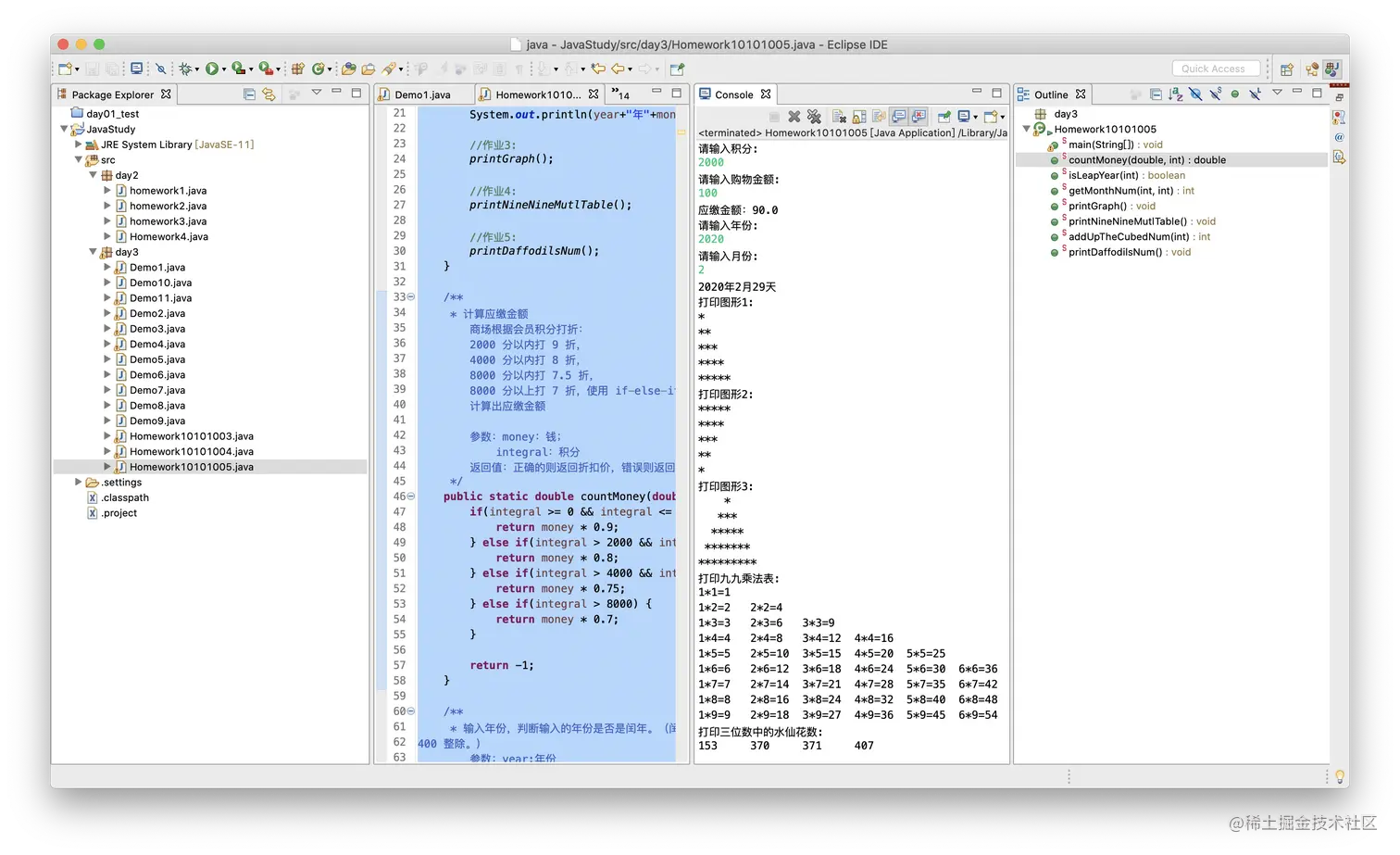Toggle Show Console on Standard Error
This screenshot has height=855, width=1400.
pos(919,117)
